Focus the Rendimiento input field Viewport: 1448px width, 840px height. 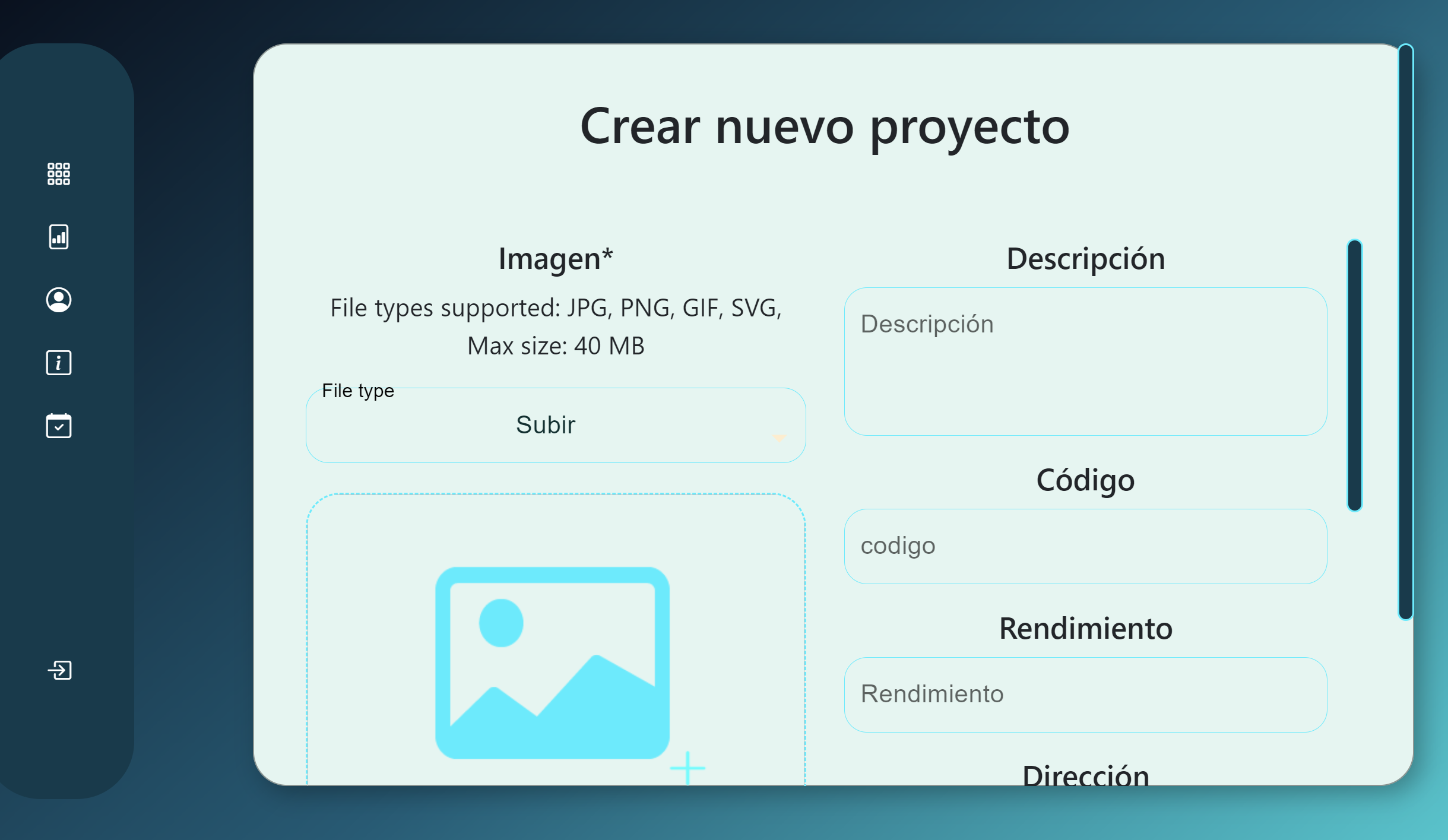(1085, 695)
